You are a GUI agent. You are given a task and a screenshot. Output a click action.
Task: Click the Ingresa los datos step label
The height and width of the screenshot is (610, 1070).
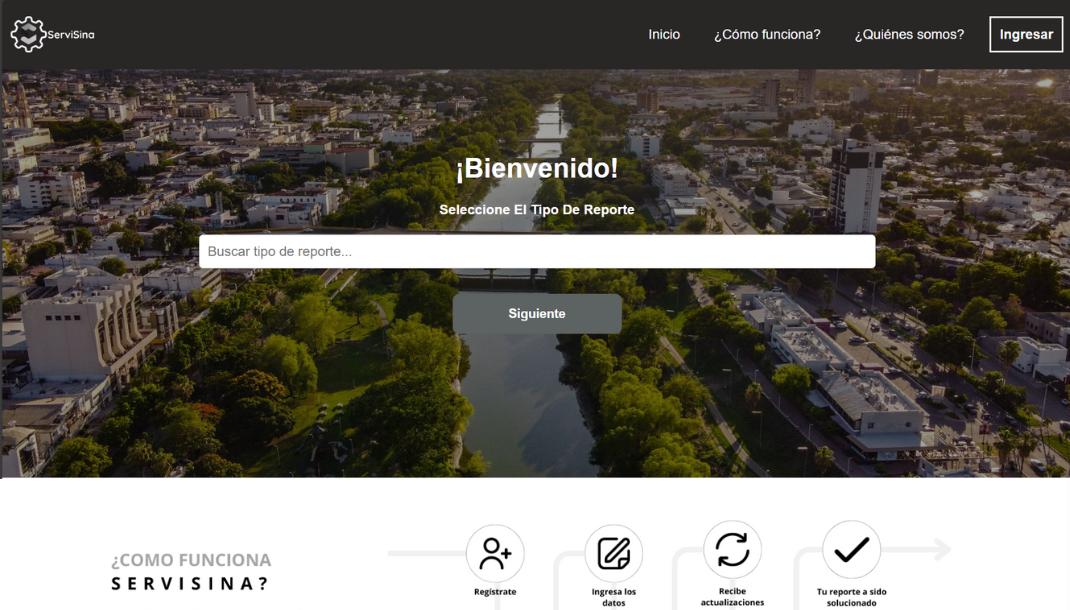[x=613, y=597]
